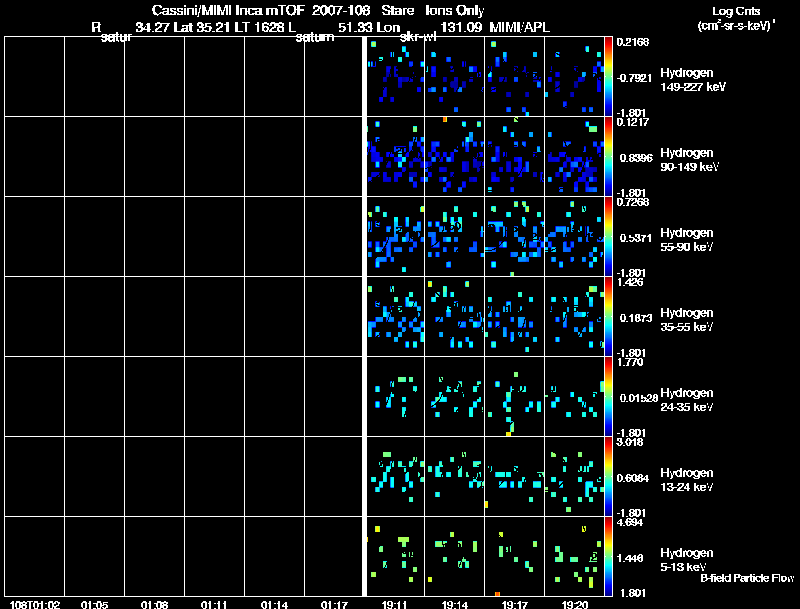This screenshot has height=609, width=800.
Task: Select the 19:14 panel of Hydrogen 90-149 keV
Action: pos(455,156)
